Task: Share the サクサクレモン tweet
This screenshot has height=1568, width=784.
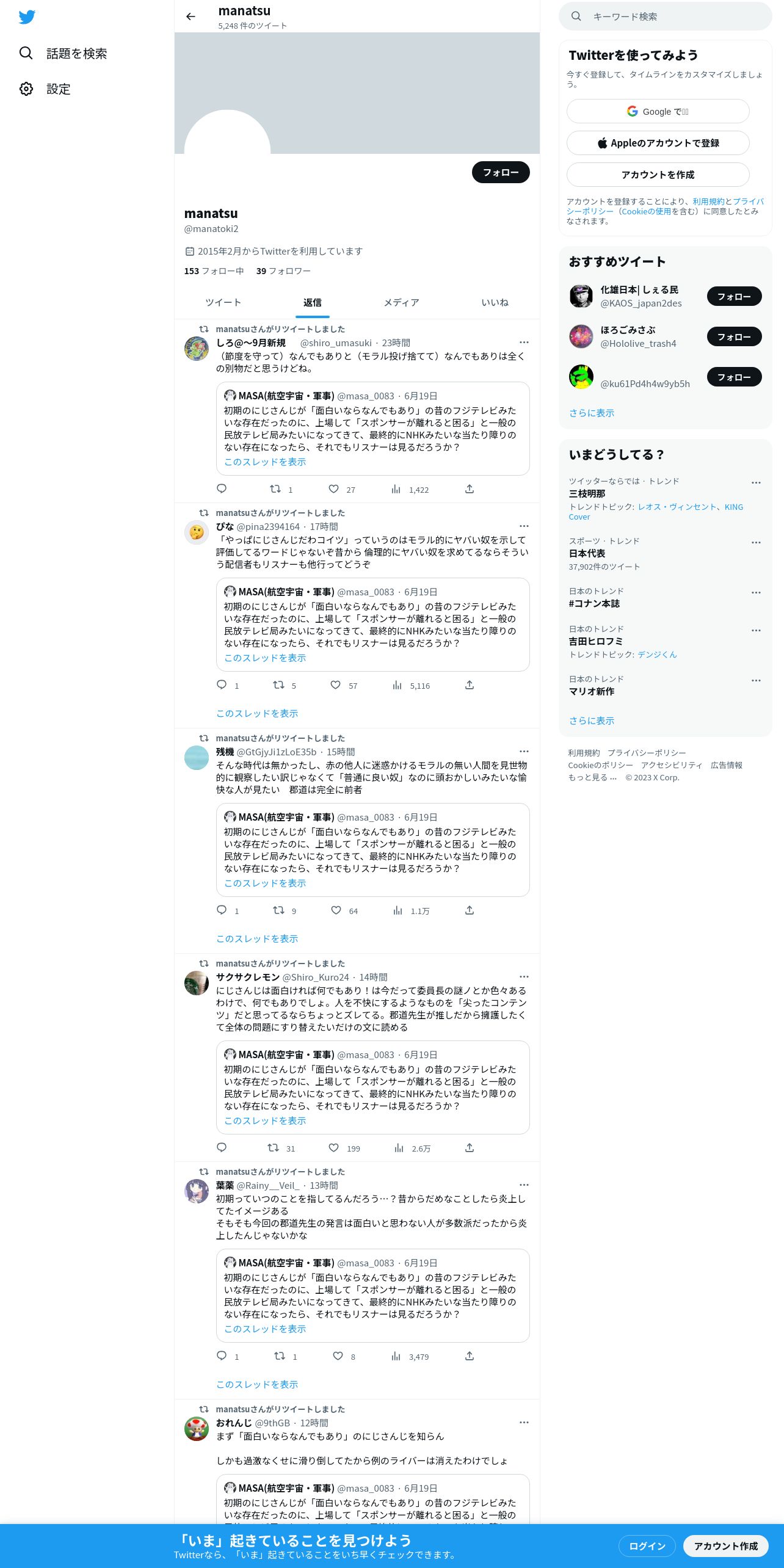Action: [x=470, y=1147]
